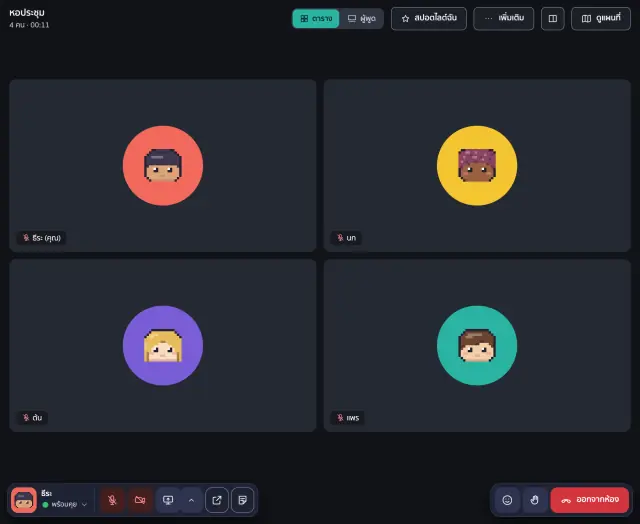Click the purple avatar of ต้น
640x524 pixels.
click(163, 346)
